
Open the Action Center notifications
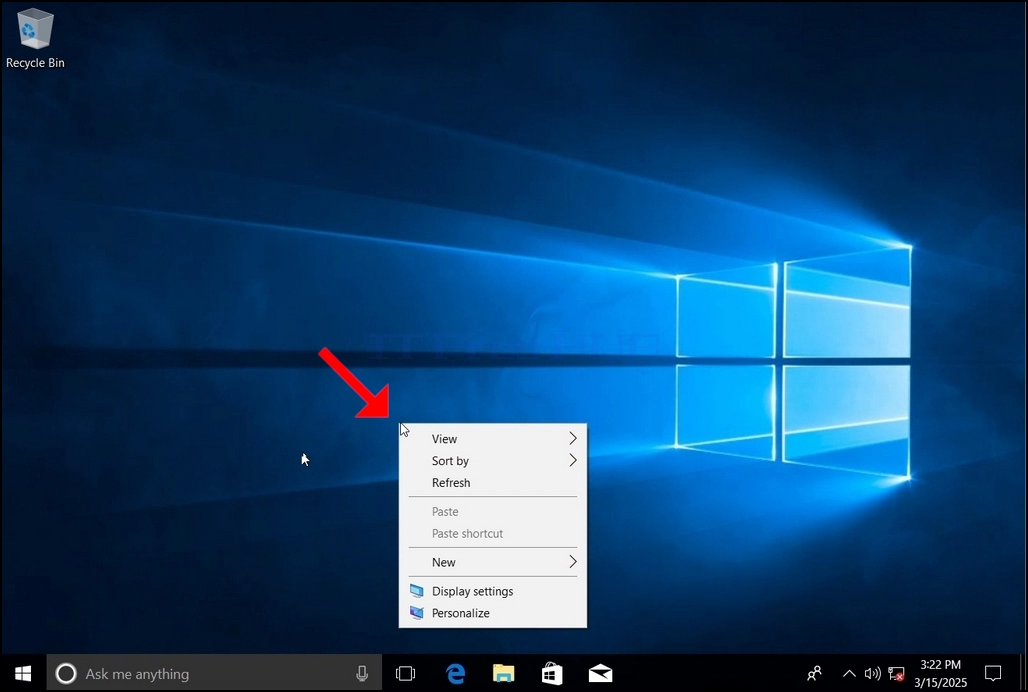993,674
